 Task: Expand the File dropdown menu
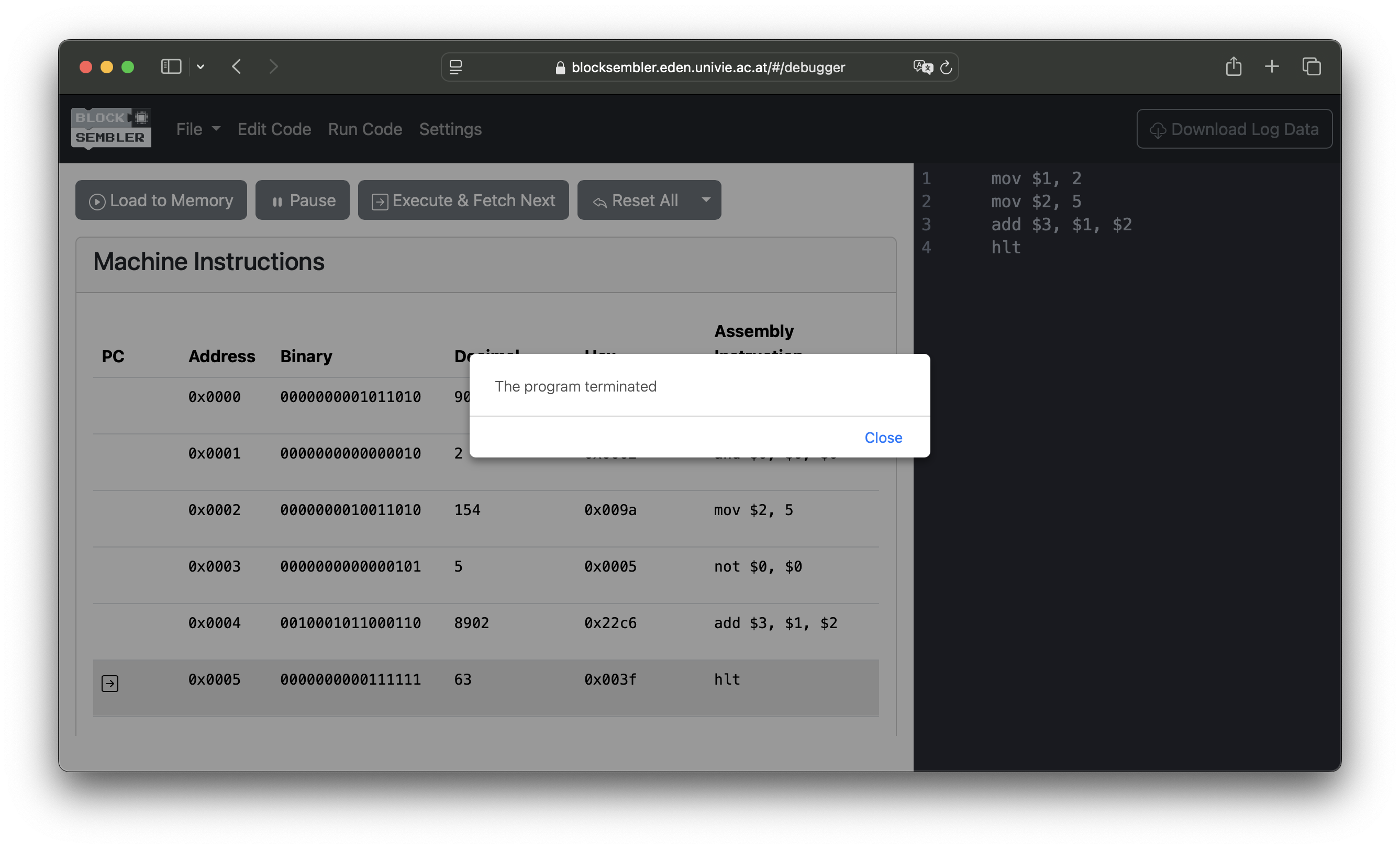(x=197, y=129)
